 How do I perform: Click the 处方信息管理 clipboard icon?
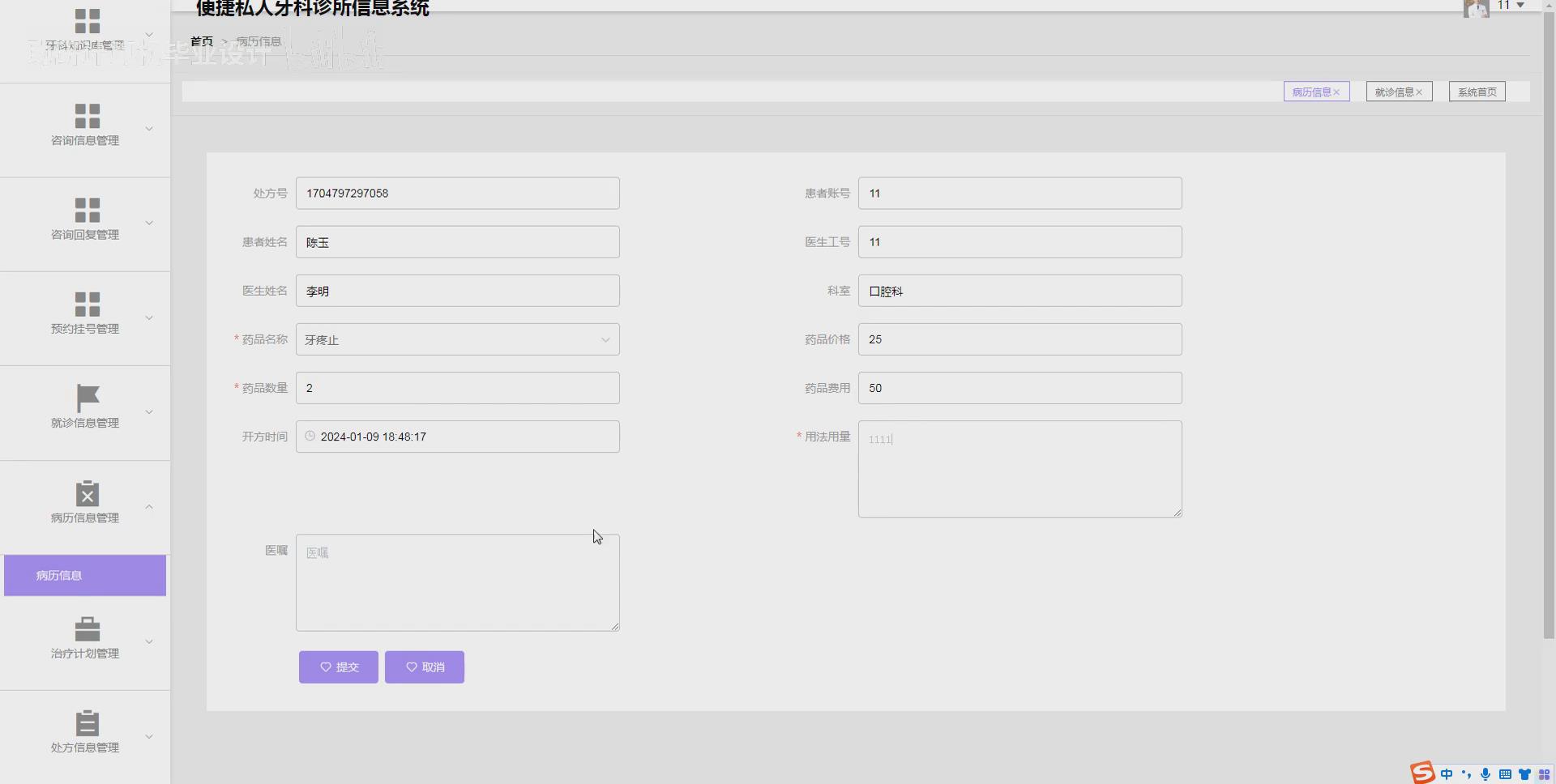pyautogui.click(x=88, y=723)
